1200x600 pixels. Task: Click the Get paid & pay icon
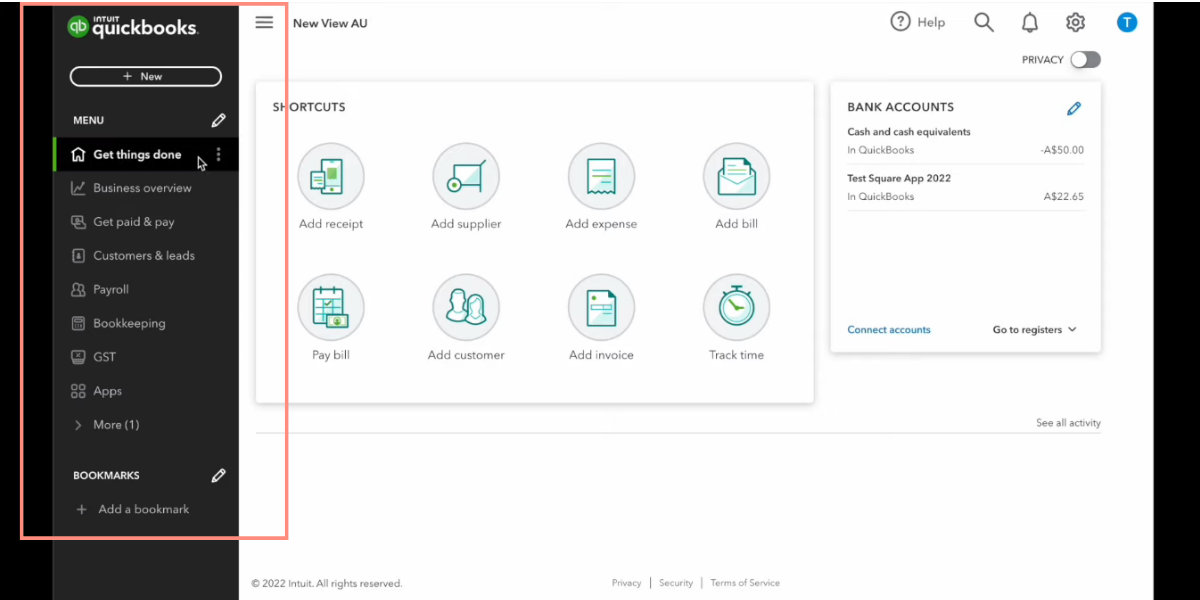pos(78,222)
